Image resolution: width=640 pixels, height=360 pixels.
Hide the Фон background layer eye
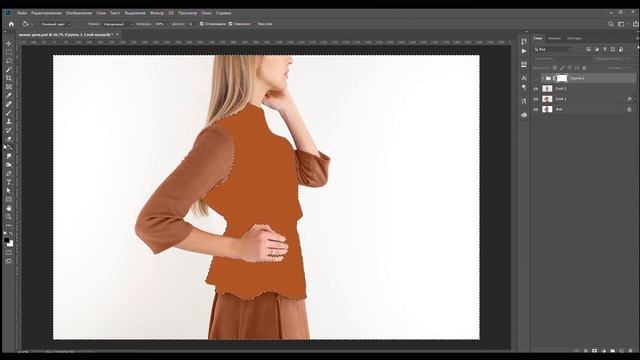tap(536, 109)
